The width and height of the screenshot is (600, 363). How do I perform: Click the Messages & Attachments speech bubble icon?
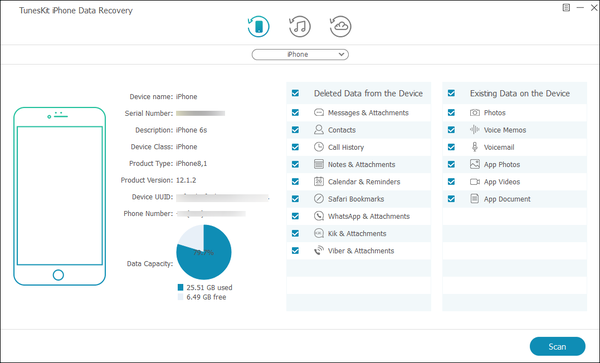tap(319, 112)
